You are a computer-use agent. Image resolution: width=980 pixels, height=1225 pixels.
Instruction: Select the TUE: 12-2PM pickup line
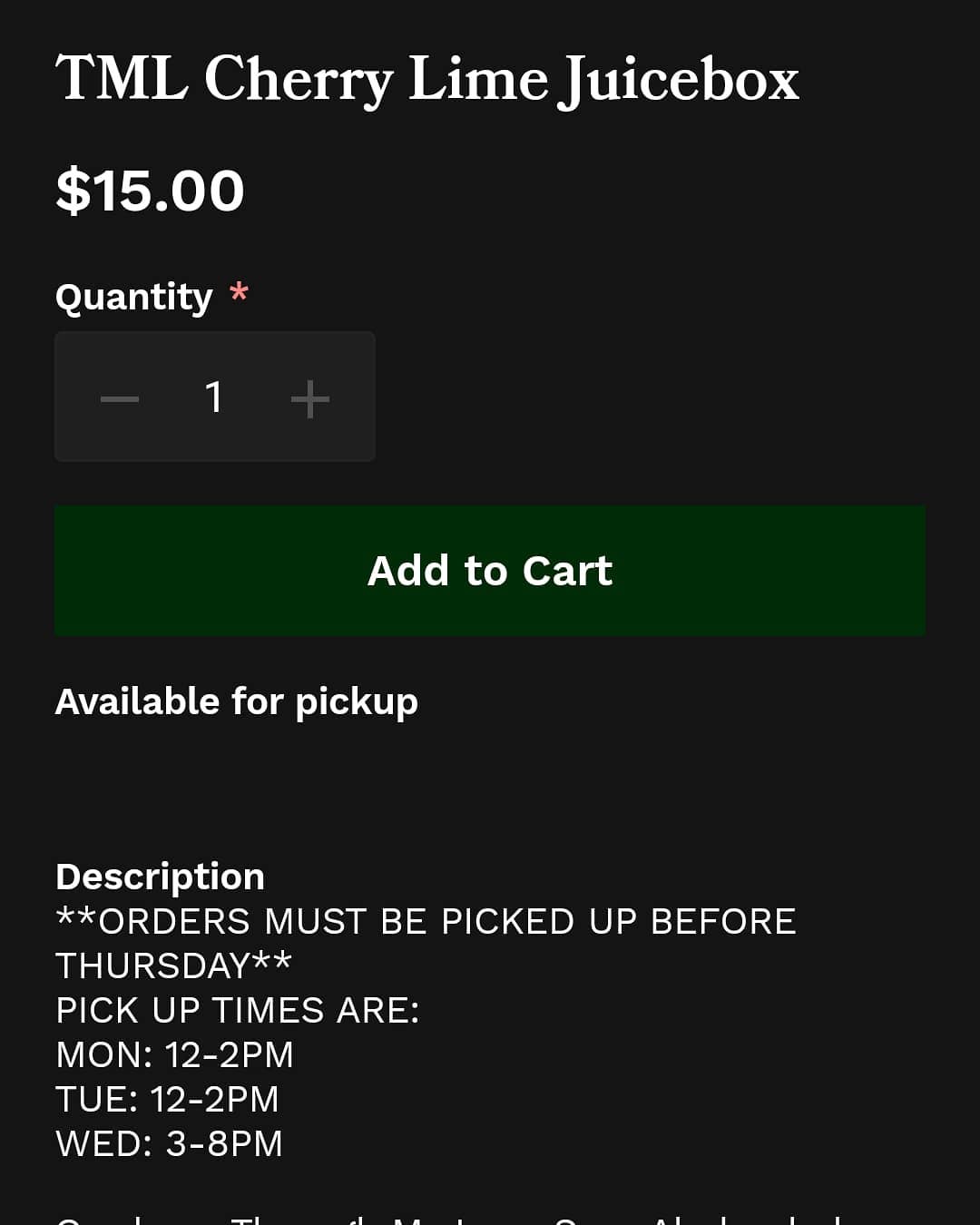(167, 1099)
